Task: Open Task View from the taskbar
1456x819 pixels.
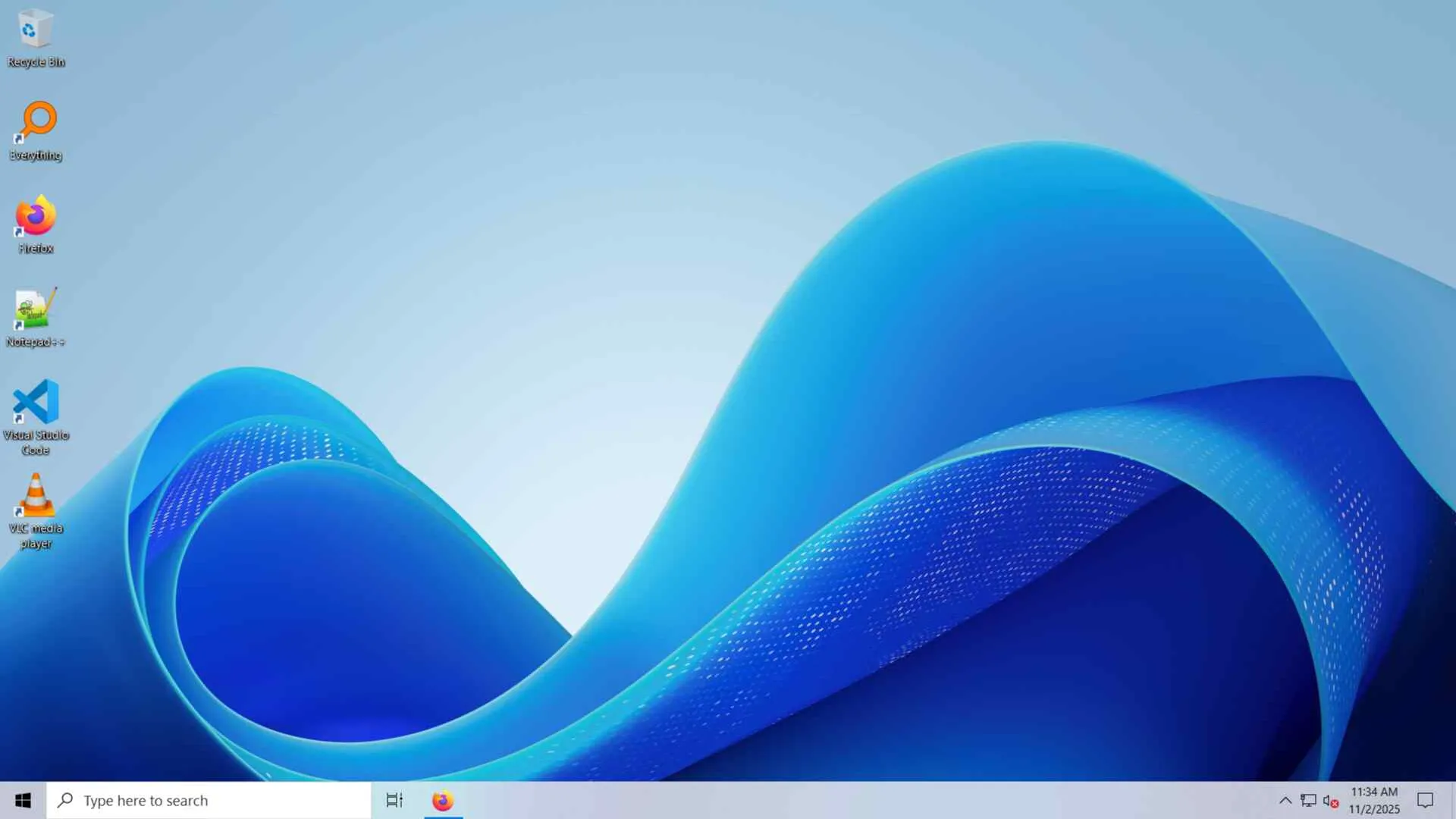Action: coord(394,801)
